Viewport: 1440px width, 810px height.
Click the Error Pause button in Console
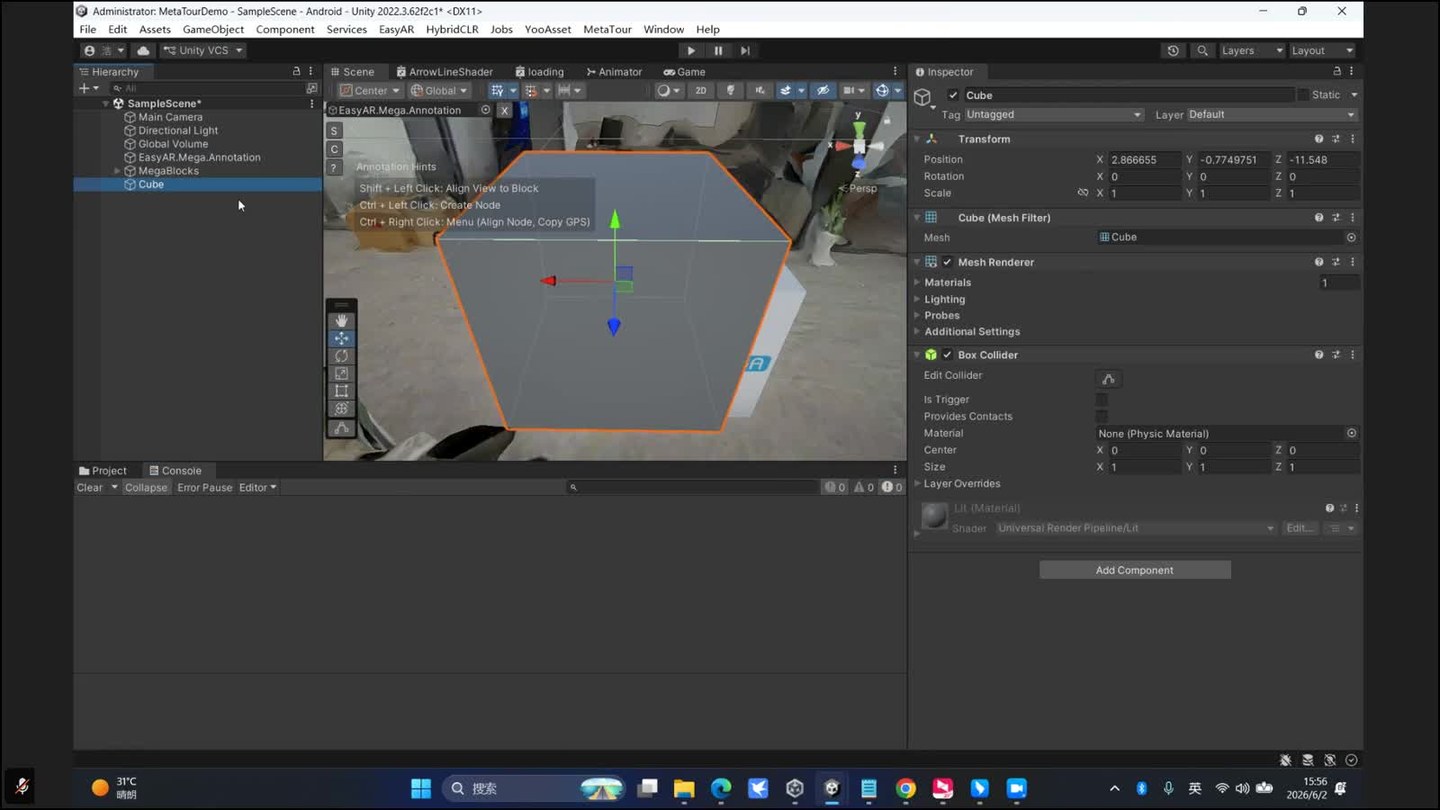click(x=205, y=488)
